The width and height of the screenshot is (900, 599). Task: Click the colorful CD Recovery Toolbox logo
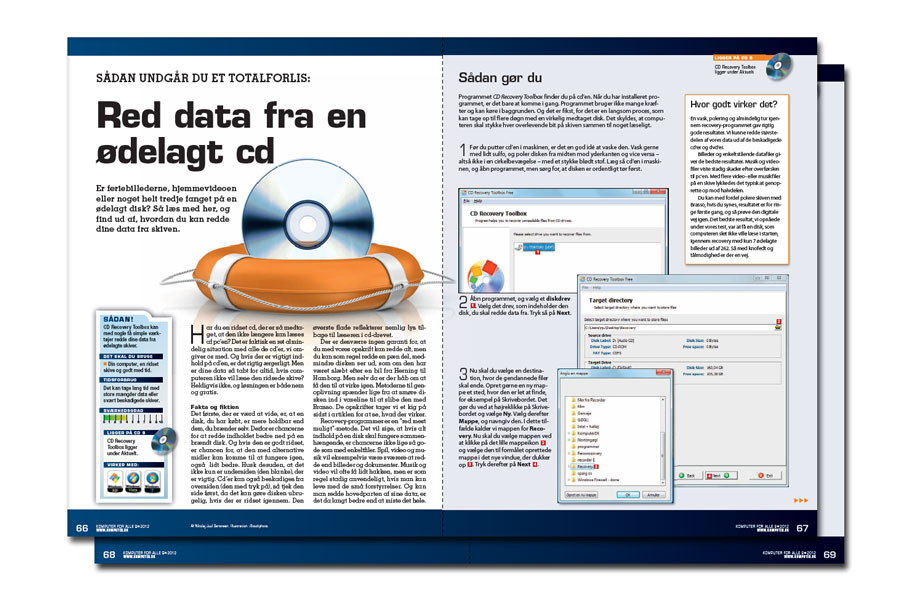coord(486,276)
